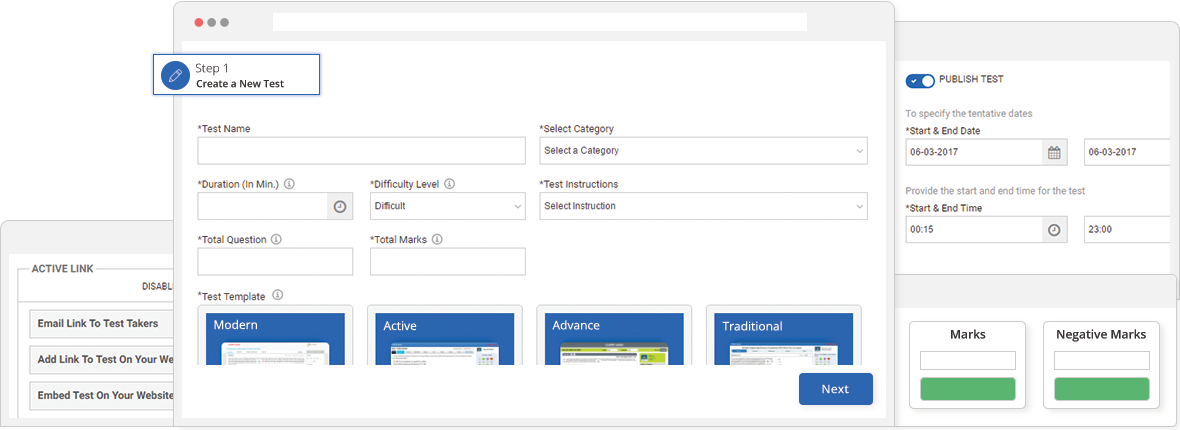1180x430 pixels.
Task: Click the Duration input field
Action: pyautogui.click(x=263, y=206)
